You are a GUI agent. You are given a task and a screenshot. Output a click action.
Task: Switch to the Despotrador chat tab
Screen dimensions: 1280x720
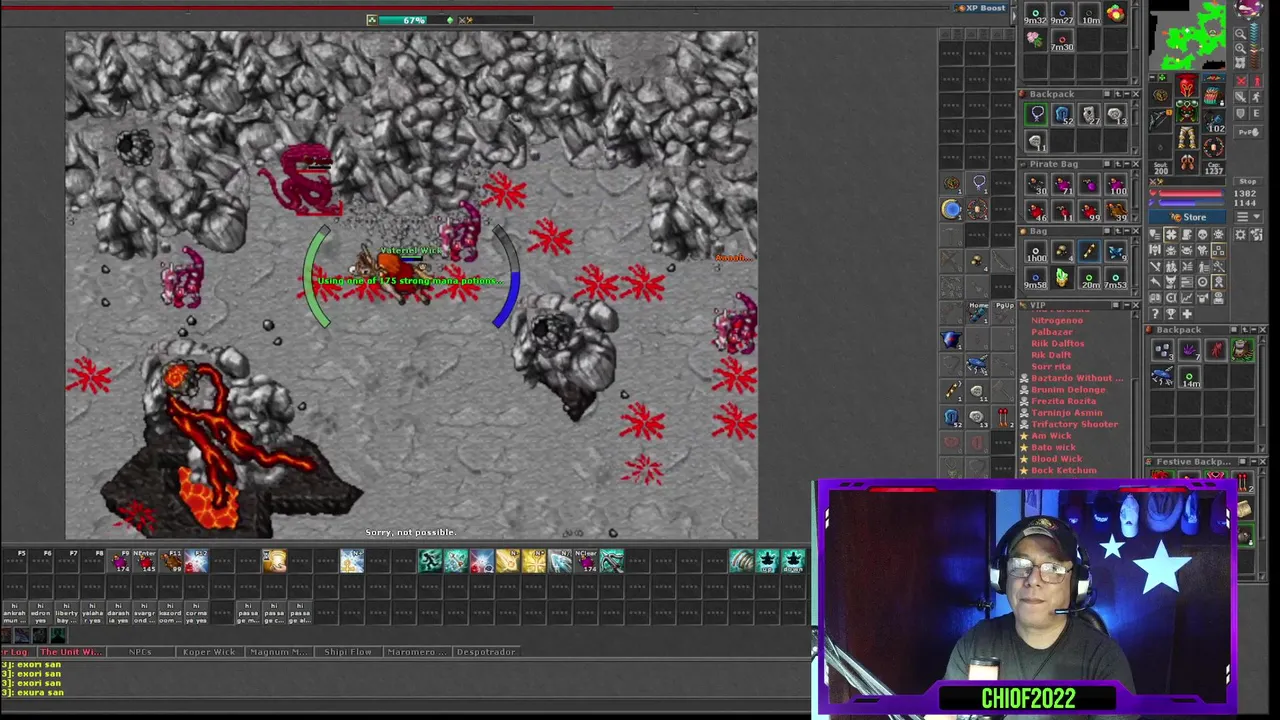pos(487,652)
